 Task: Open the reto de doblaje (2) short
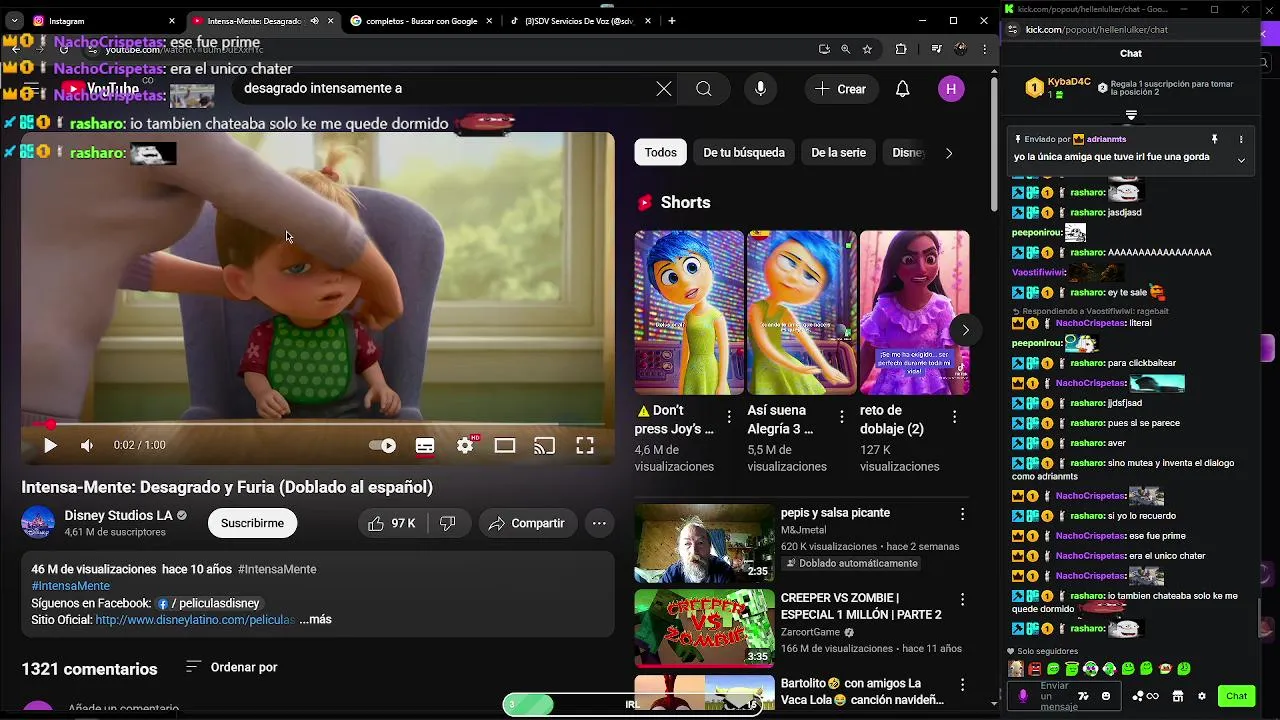[914, 313]
